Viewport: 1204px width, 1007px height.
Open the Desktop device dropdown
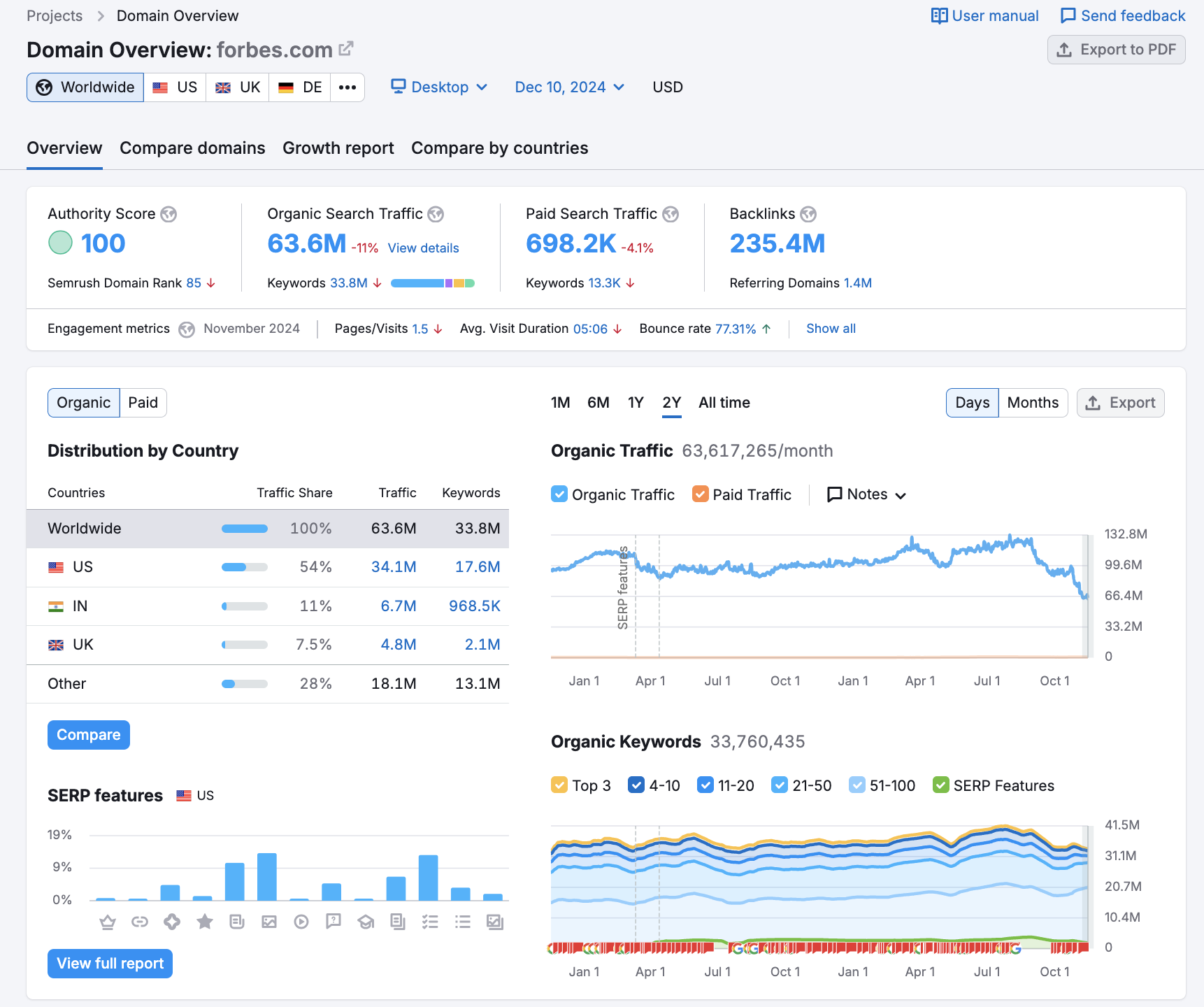[439, 87]
